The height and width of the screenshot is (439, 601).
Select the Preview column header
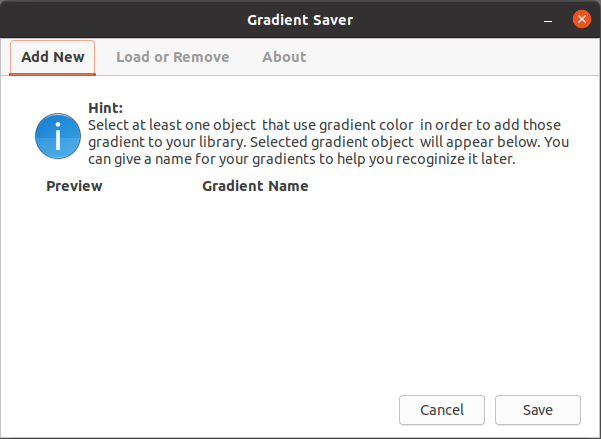point(74,186)
